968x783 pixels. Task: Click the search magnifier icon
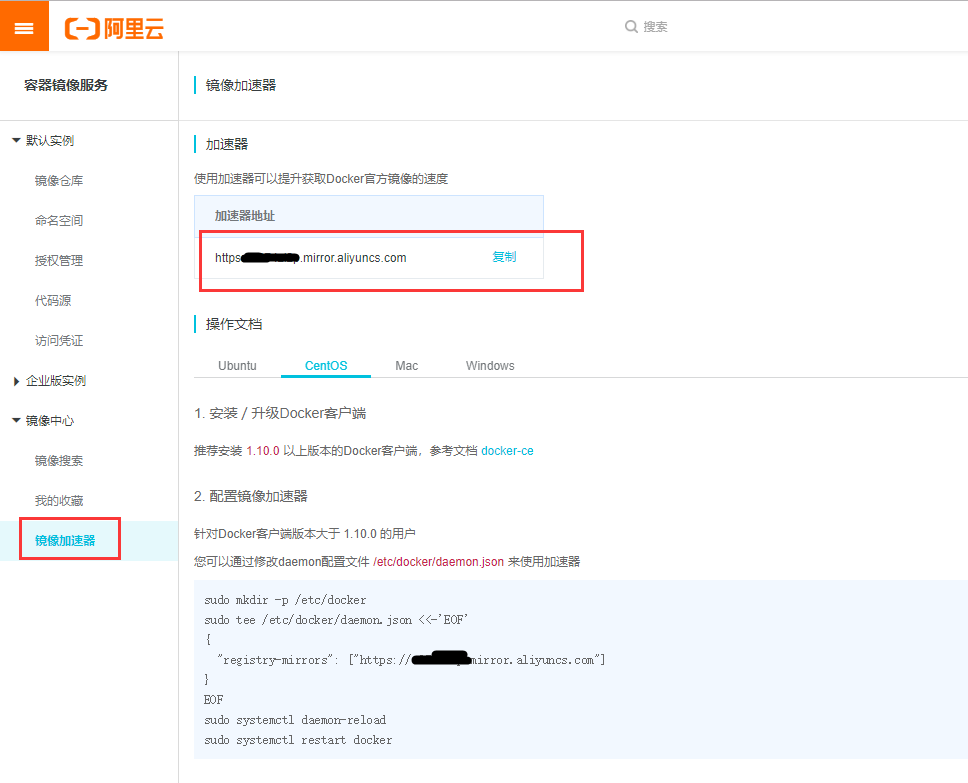(x=631, y=27)
